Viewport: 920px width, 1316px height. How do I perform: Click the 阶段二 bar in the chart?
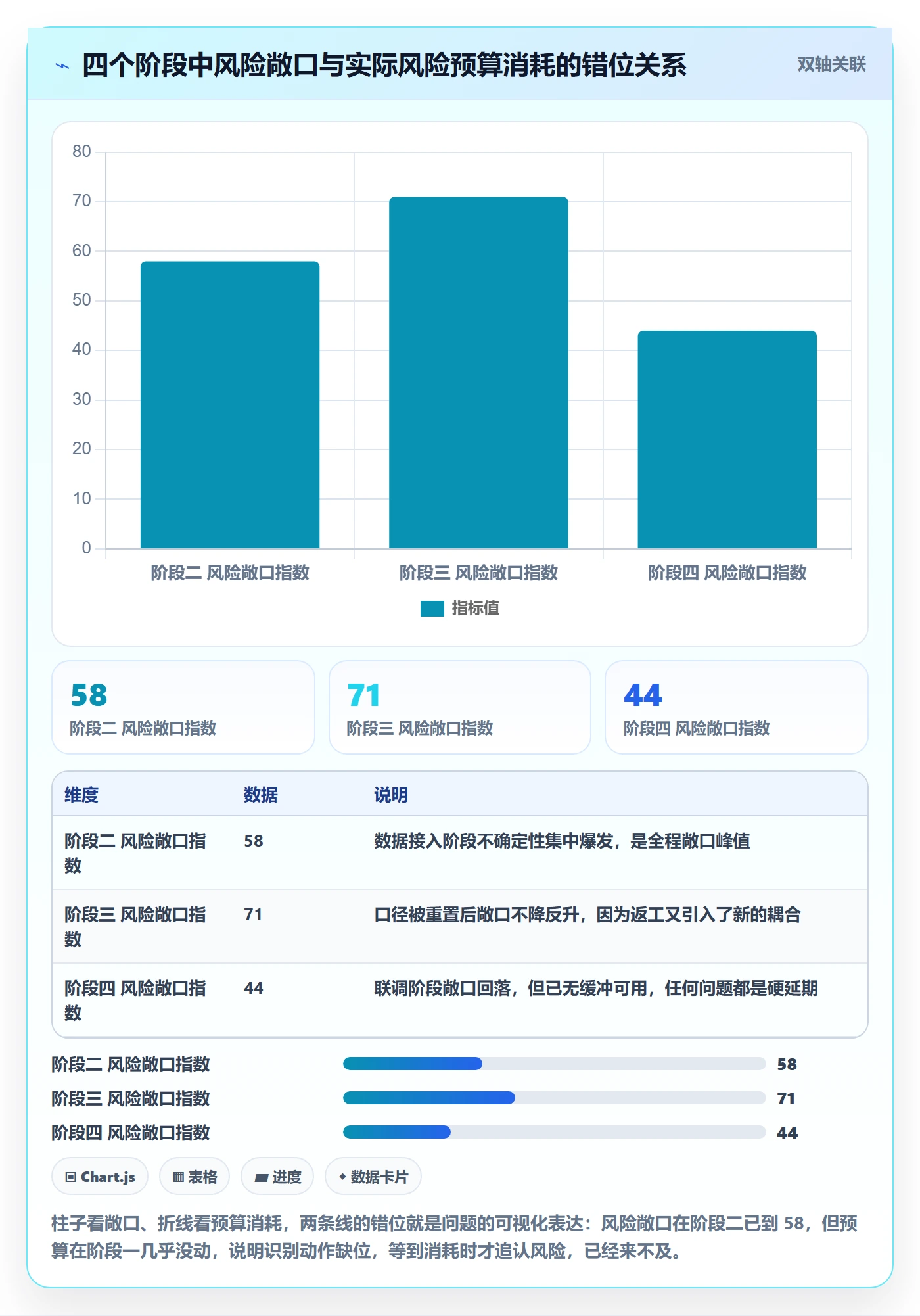tap(230, 405)
